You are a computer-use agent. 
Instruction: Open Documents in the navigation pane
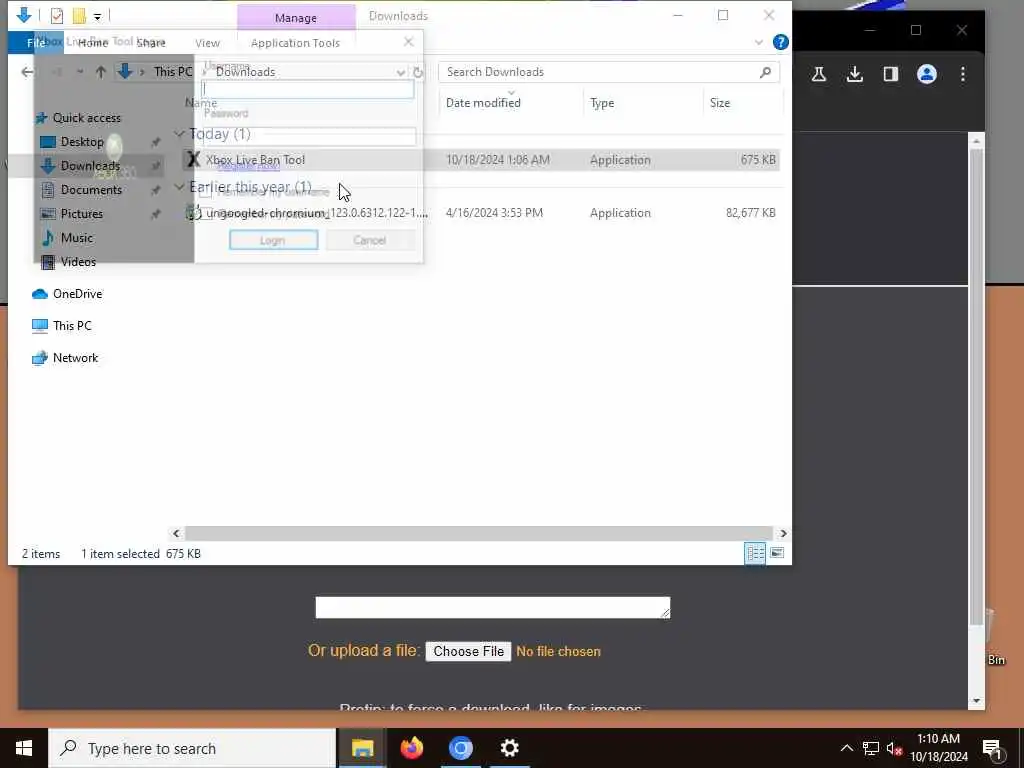pos(91,190)
